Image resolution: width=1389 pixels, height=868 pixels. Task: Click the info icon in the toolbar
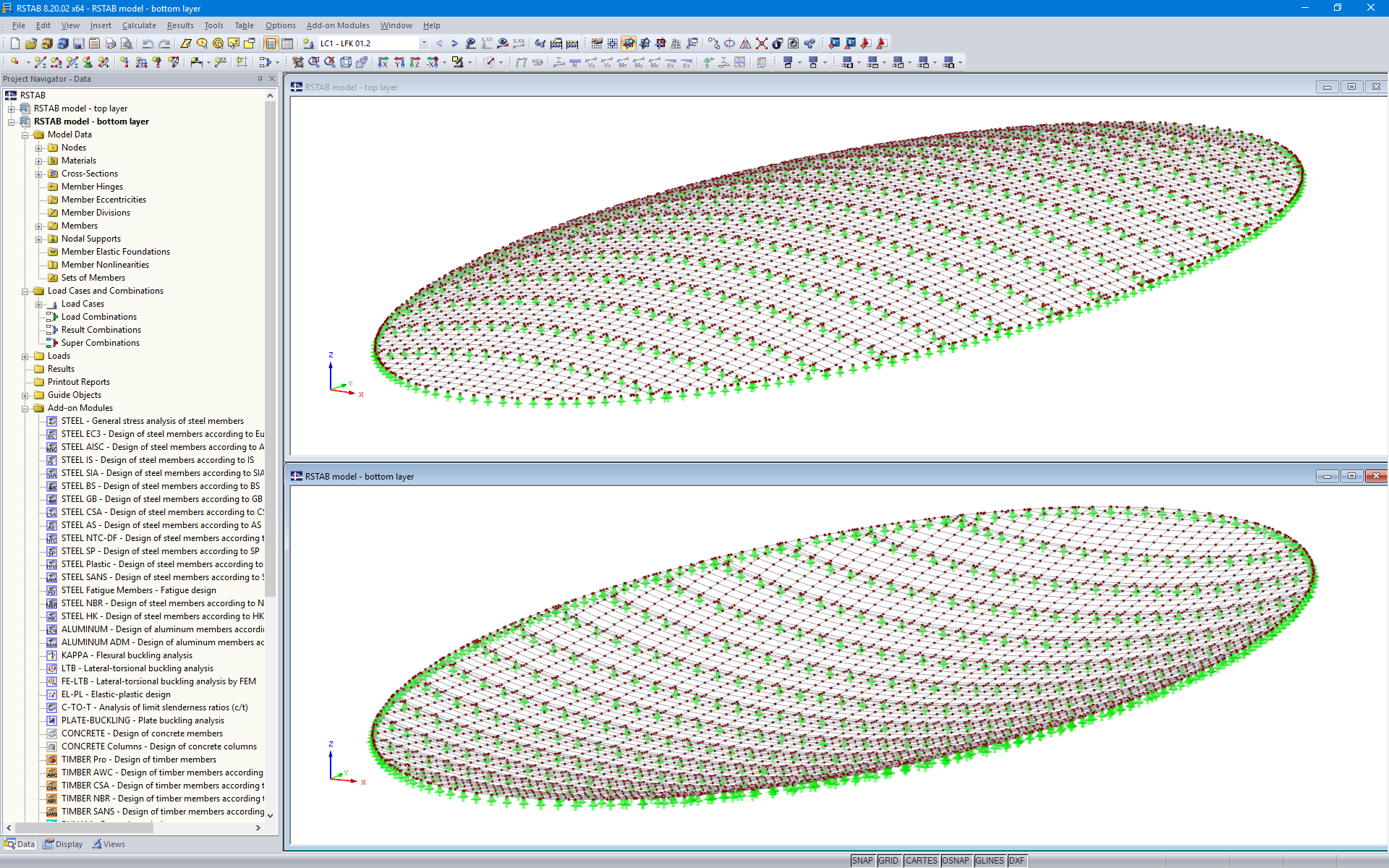coord(778,43)
